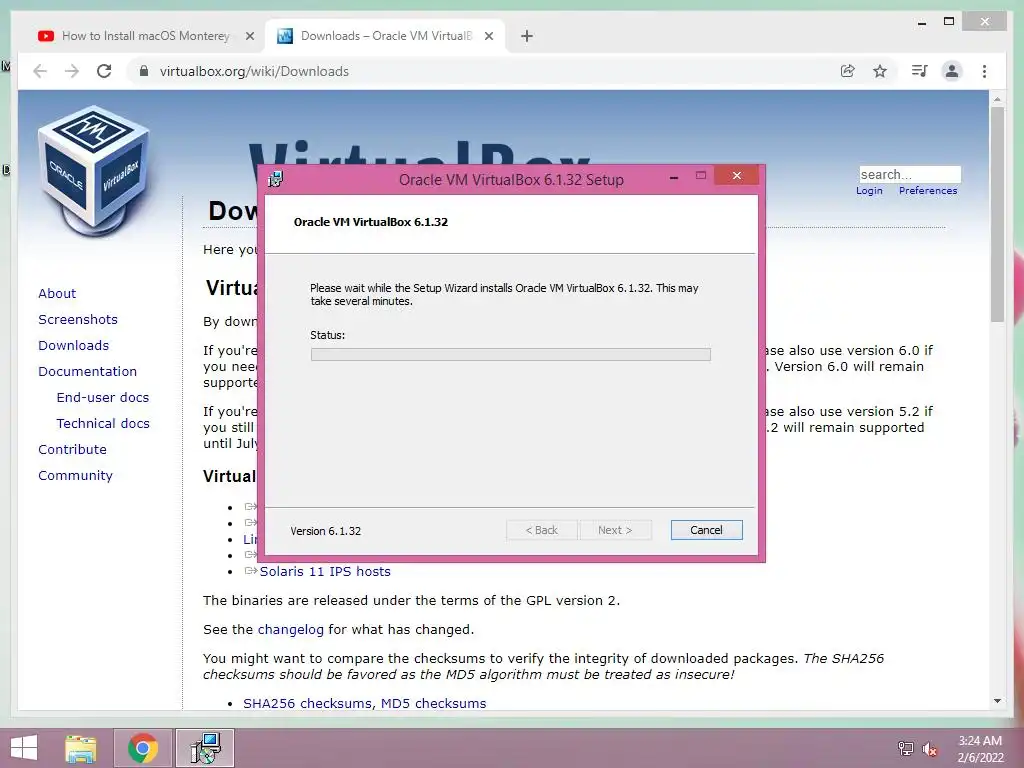Viewport: 1024px width, 768px height.
Task: Click the "Version 6.1.32" text in Setup
Action: 326,531
